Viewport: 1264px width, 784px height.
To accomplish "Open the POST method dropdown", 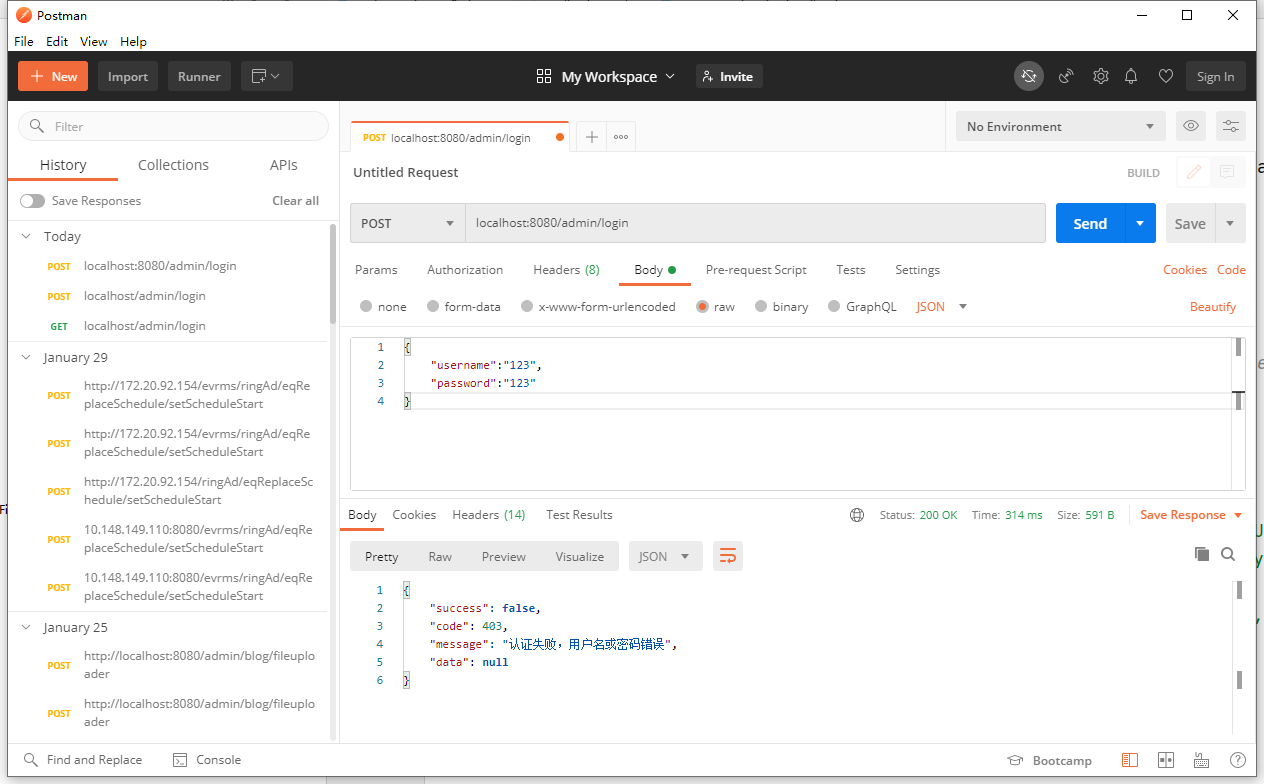I will click(x=407, y=223).
